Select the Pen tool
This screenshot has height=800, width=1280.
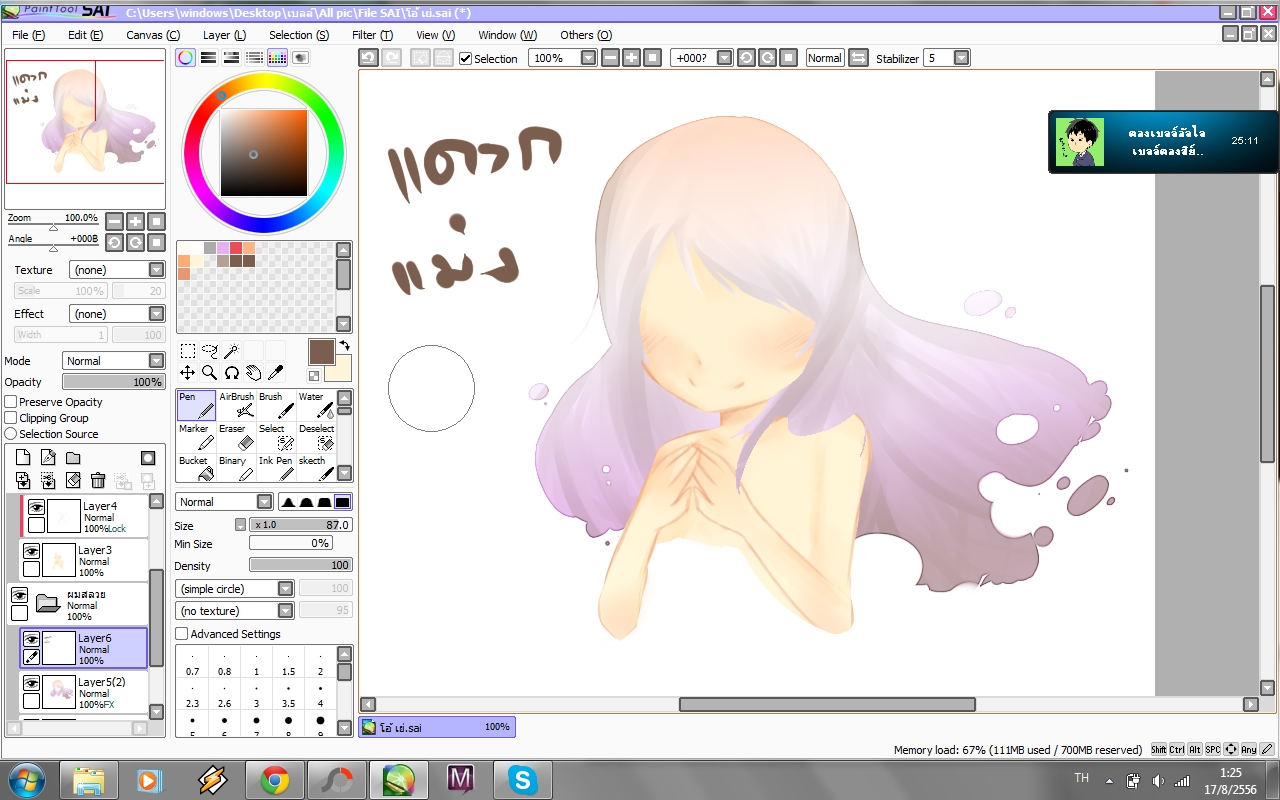pyautogui.click(x=196, y=405)
